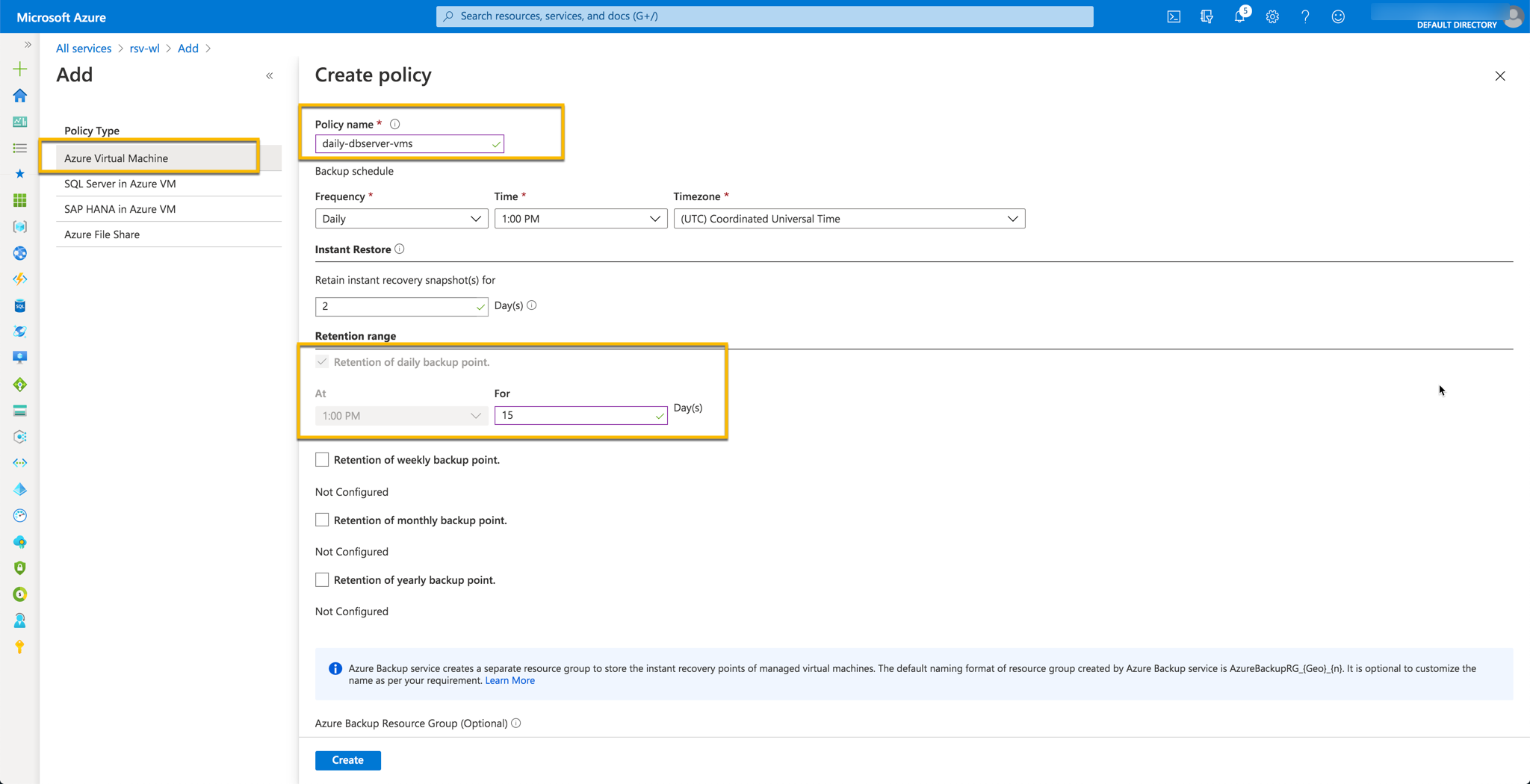Open the account avatar in the top right
This screenshot has width=1530, height=784.
tap(1514, 16)
